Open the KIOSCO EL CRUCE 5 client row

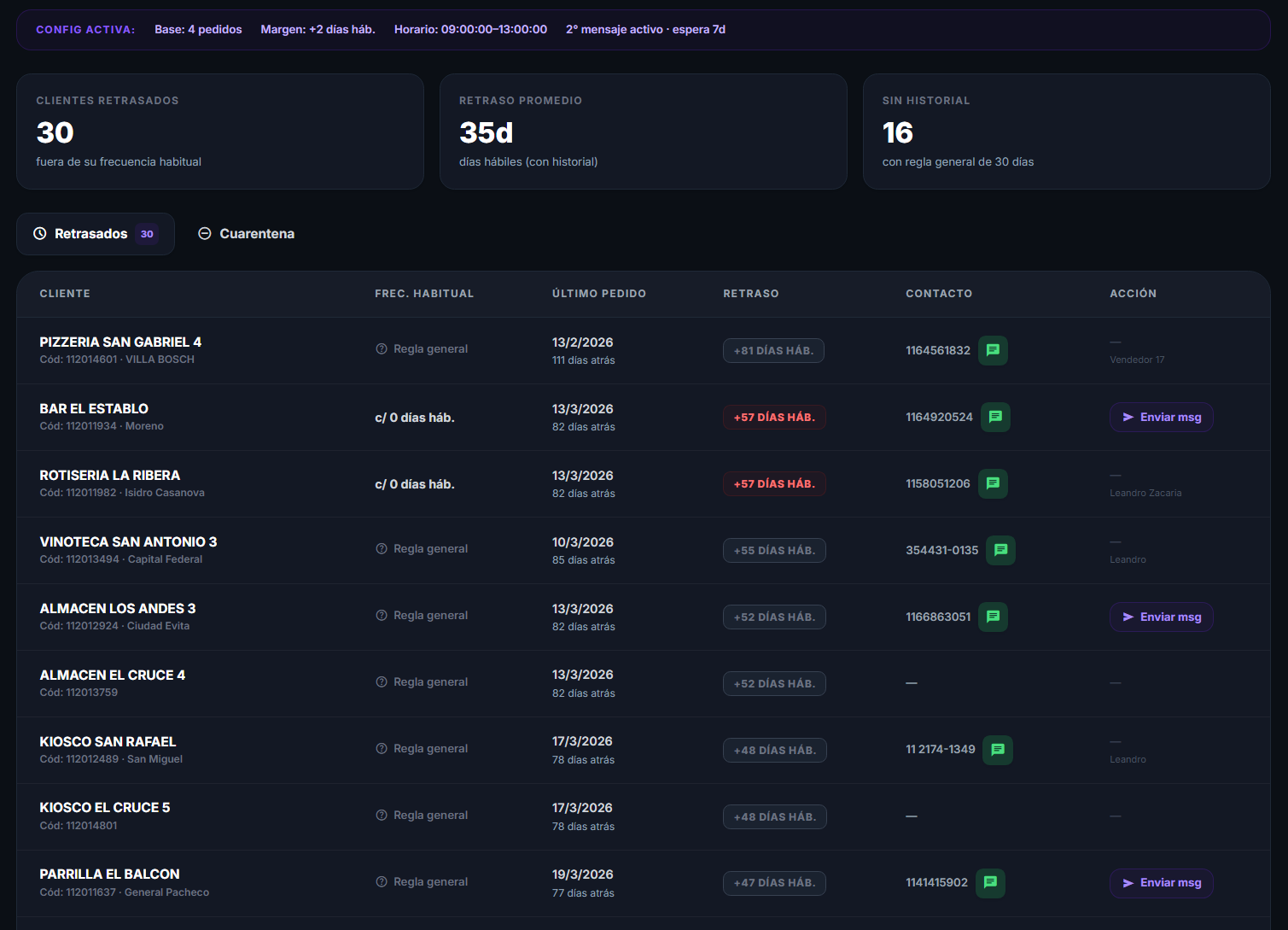tap(644, 816)
